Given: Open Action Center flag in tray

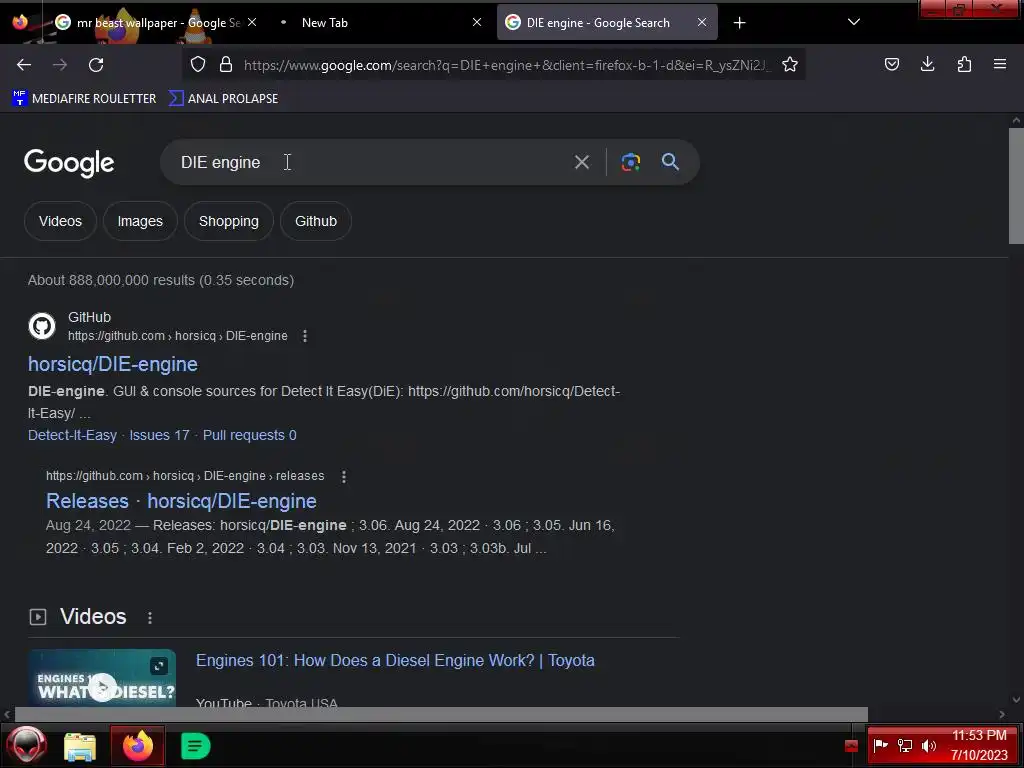Looking at the screenshot, I should click(880, 745).
